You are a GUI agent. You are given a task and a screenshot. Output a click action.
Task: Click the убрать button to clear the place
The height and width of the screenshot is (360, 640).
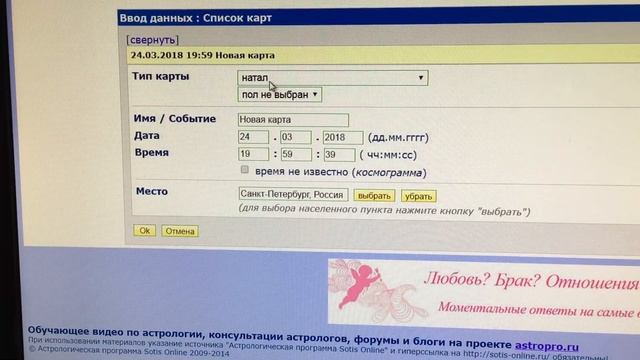pos(419,196)
